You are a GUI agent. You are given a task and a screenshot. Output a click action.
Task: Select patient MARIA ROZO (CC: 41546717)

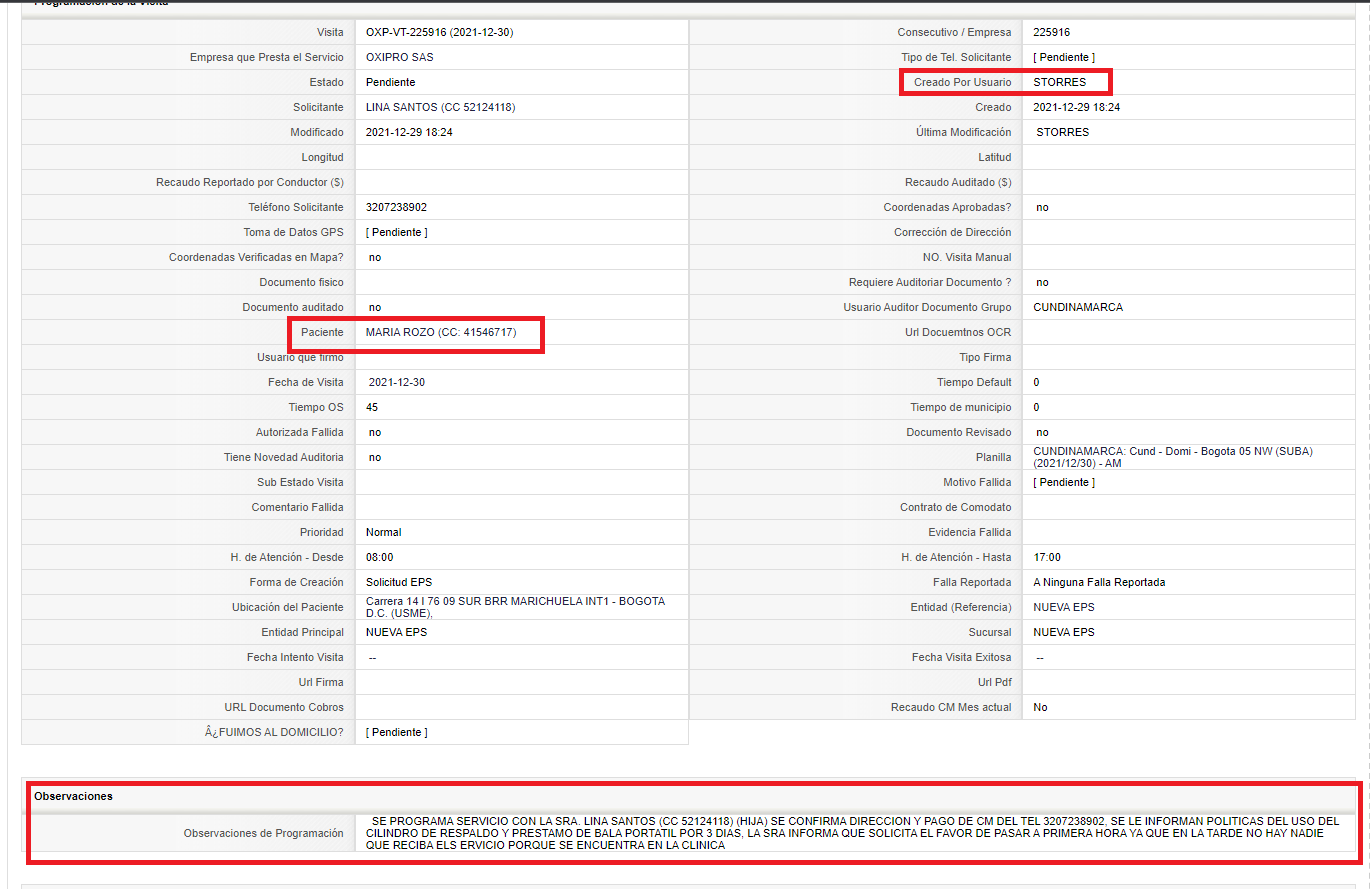[x=441, y=332]
